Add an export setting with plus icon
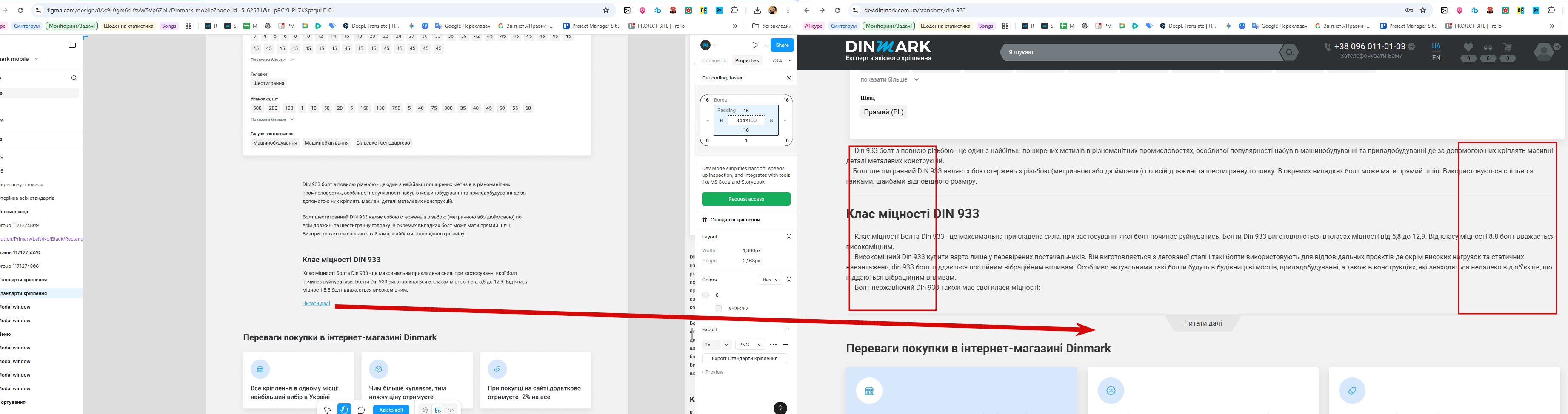The width and height of the screenshot is (1568, 414). click(x=785, y=329)
